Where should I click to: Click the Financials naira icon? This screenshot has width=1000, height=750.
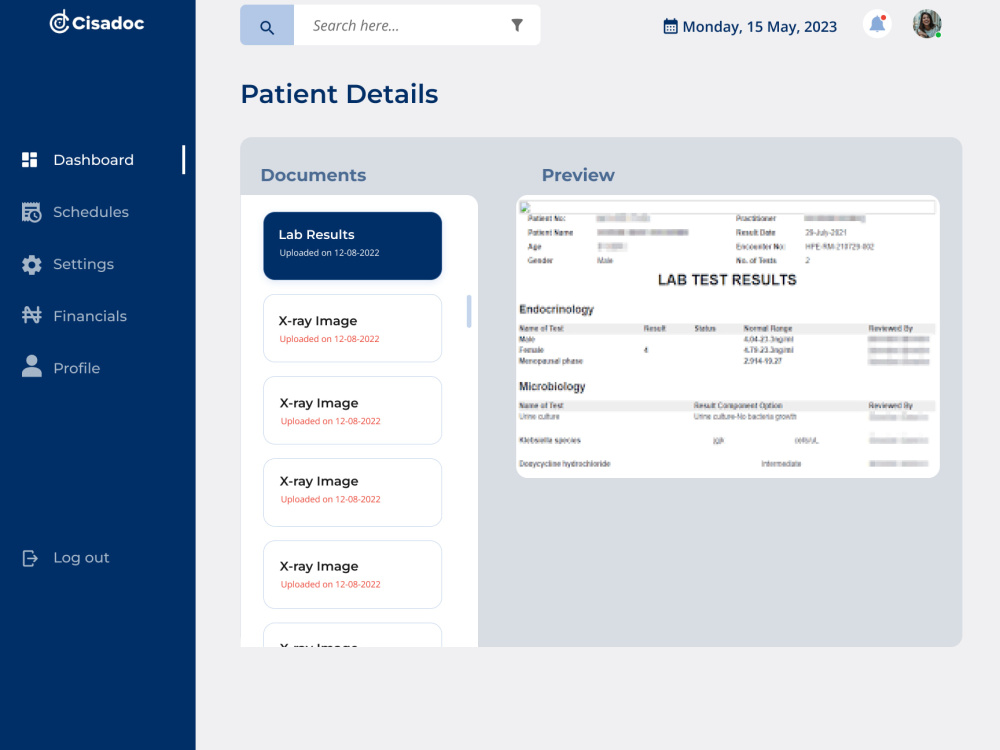tap(31, 315)
